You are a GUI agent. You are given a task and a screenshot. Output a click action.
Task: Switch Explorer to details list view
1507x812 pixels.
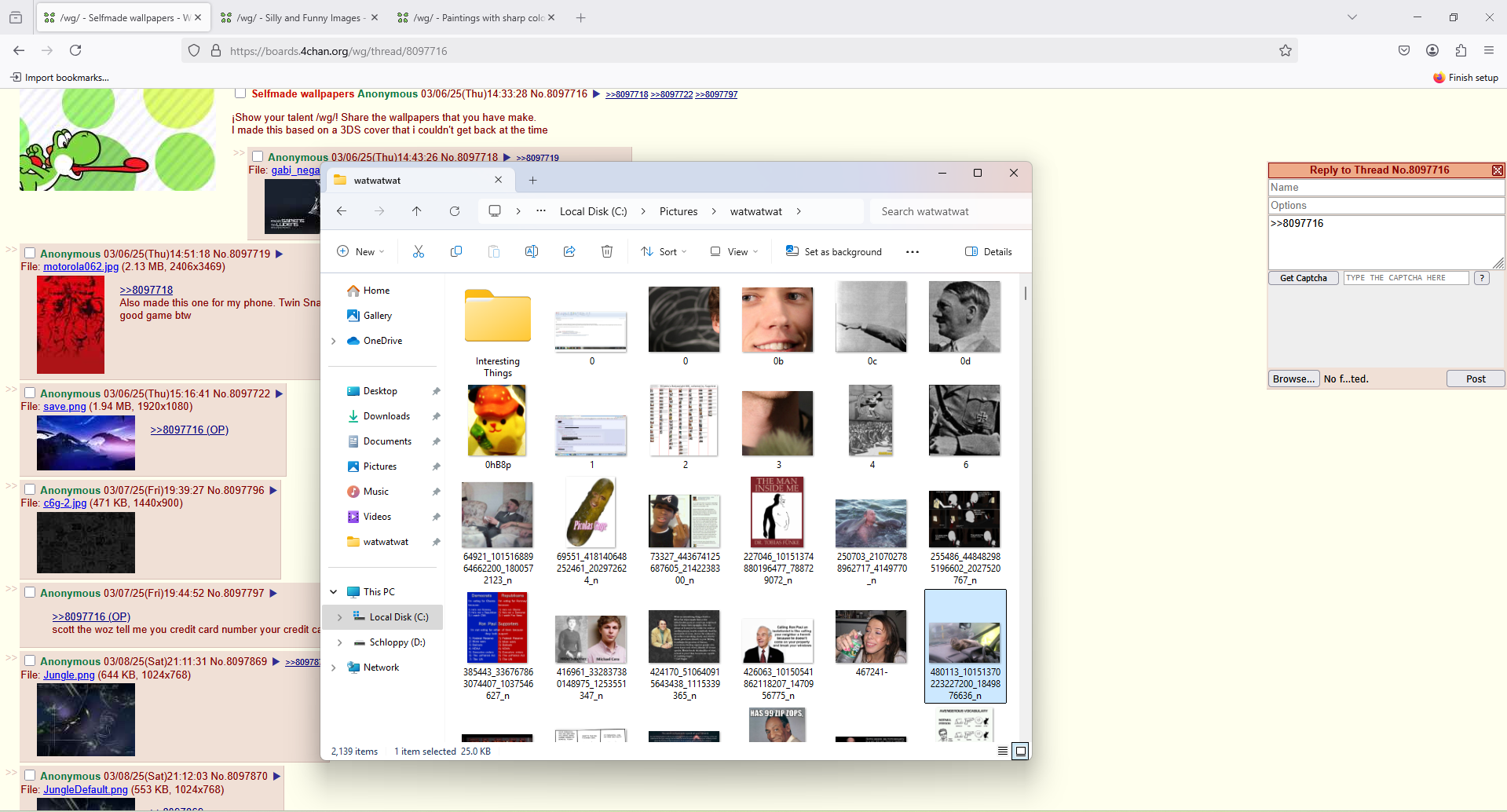(x=1003, y=752)
